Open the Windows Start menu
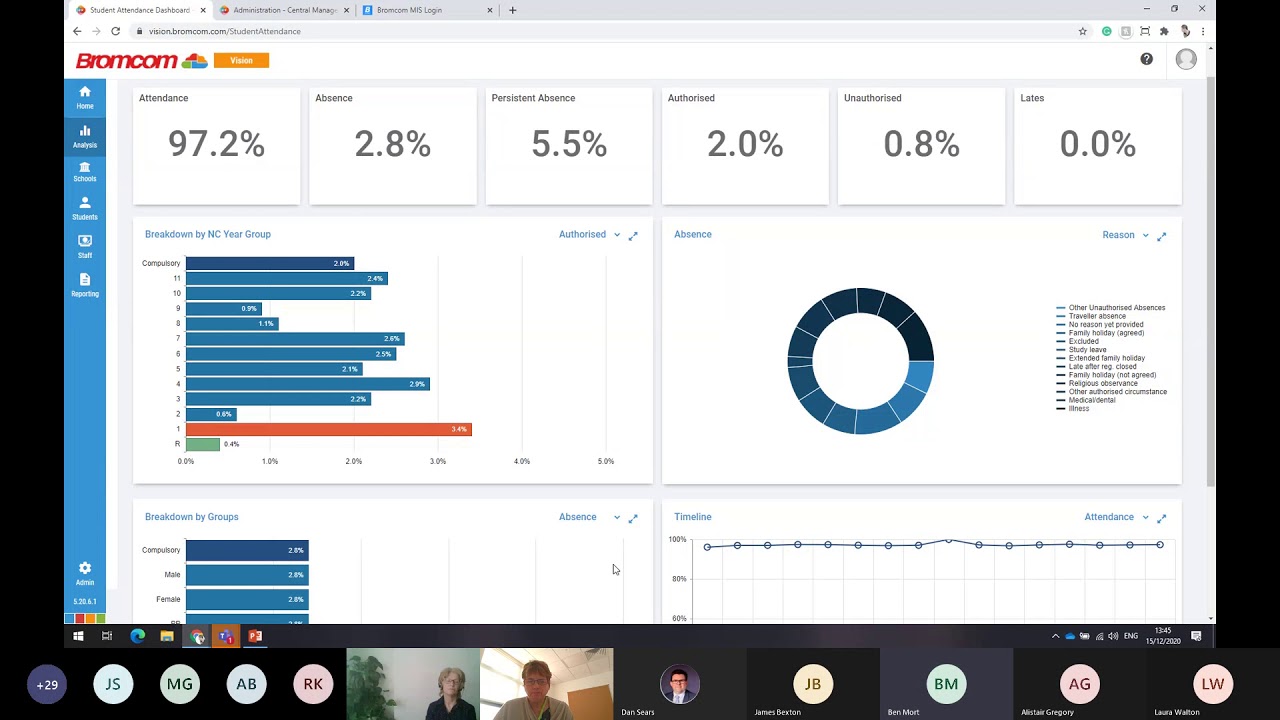This screenshot has width=1280, height=720. 78,636
